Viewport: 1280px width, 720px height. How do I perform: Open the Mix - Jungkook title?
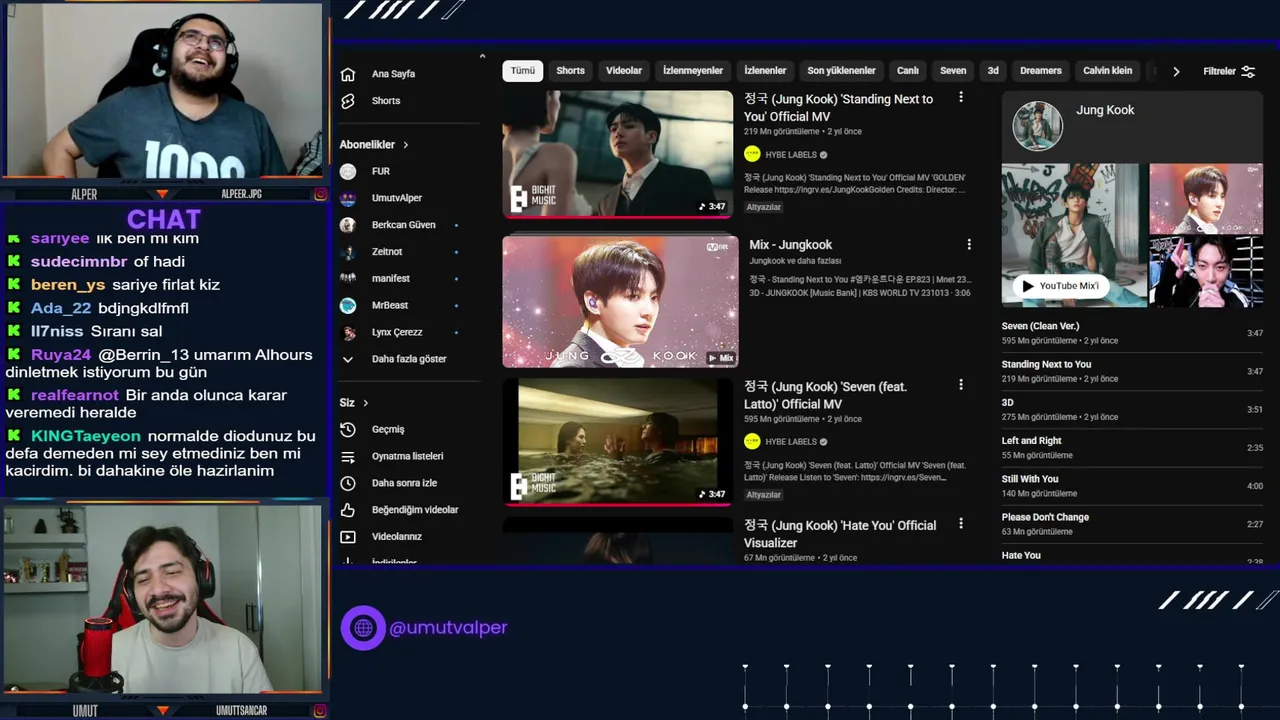click(790, 245)
